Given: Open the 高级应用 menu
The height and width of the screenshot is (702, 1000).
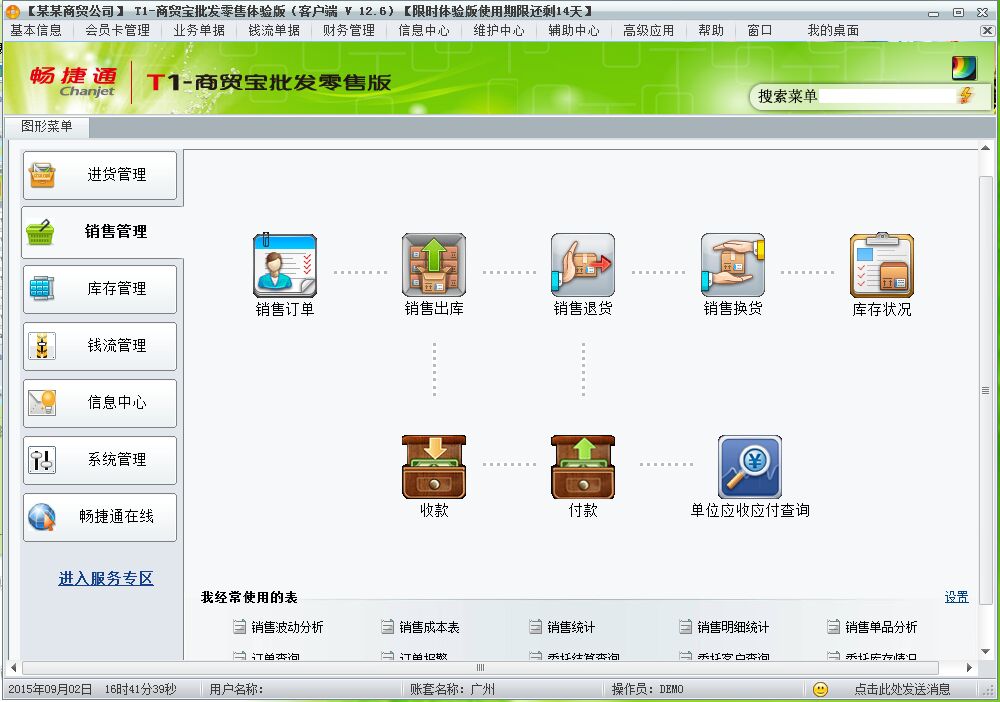Looking at the screenshot, I should 649,30.
